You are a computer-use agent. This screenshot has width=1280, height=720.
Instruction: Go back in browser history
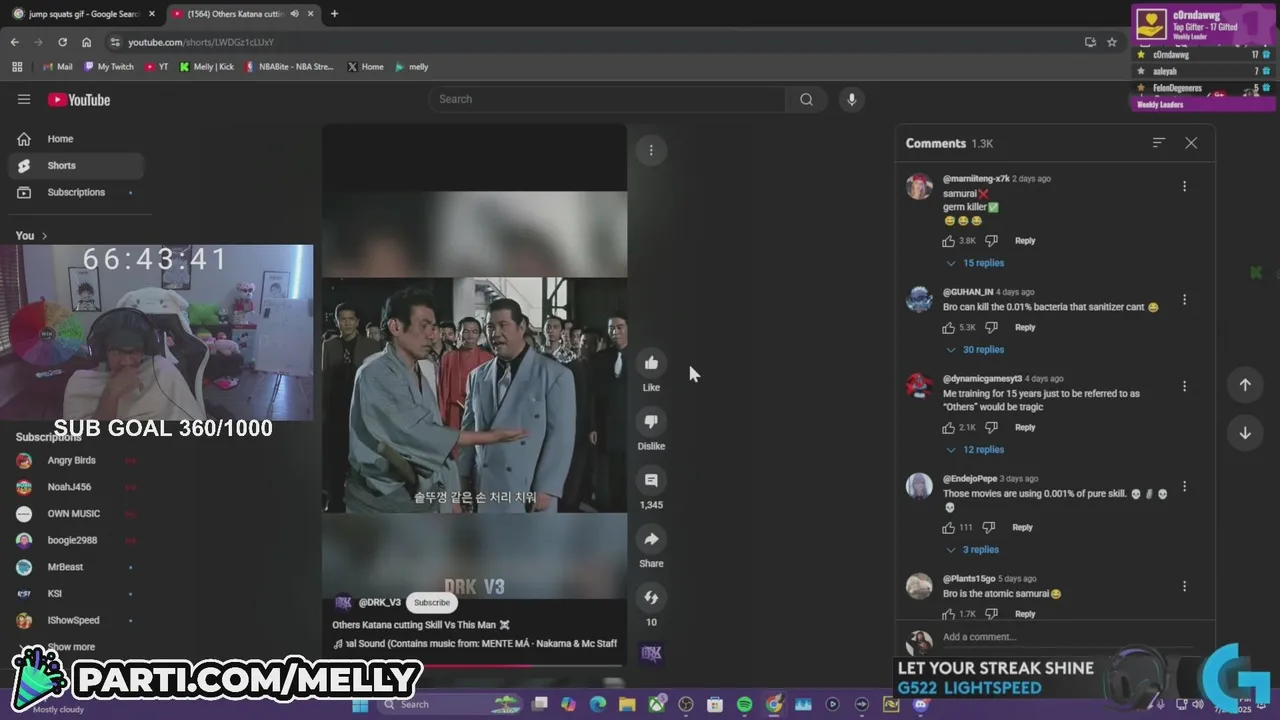[x=14, y=42]
